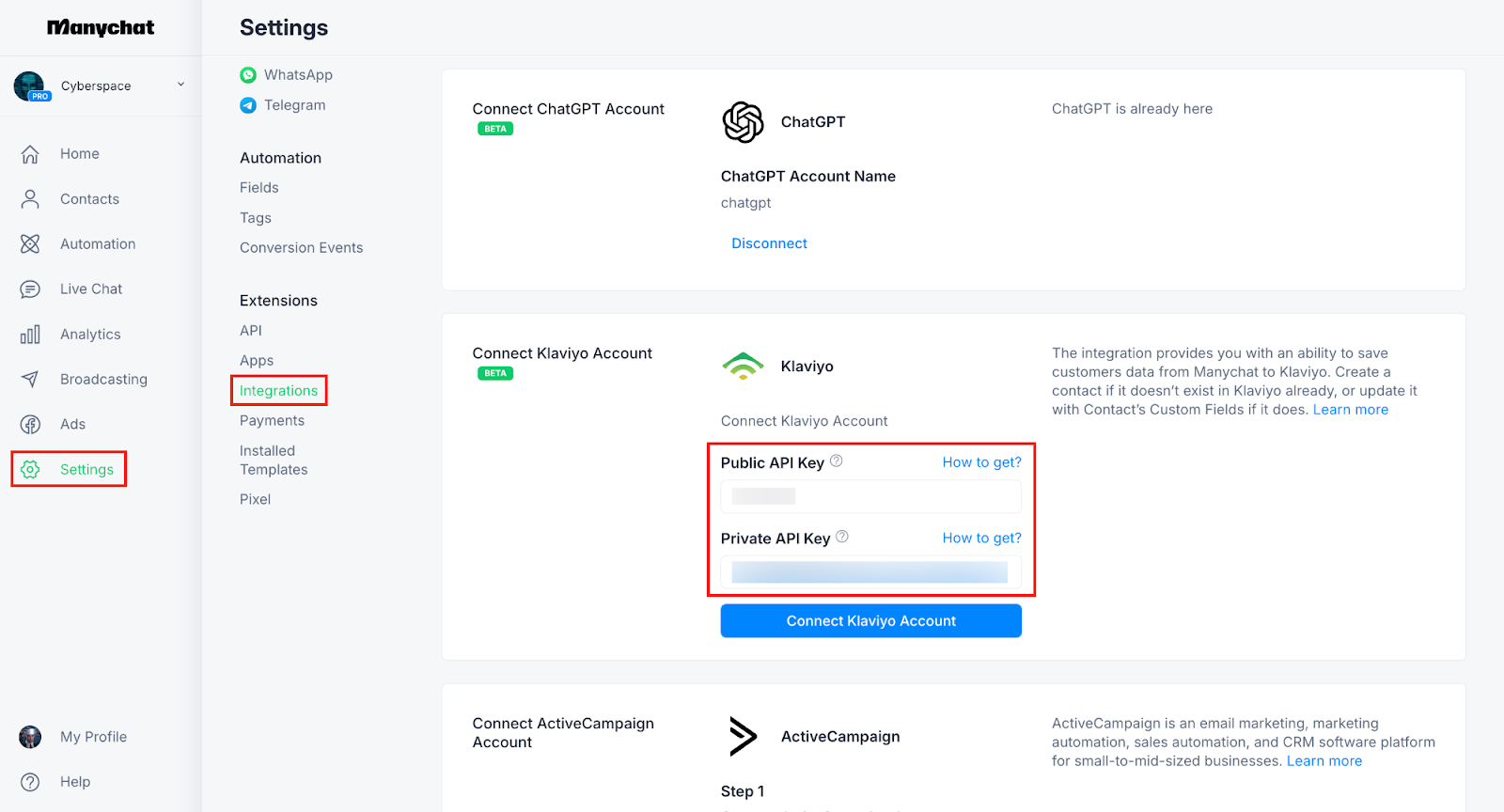The width and height of the screenshot is (1504, 812).
Task: Click the Settings gear icon
Action: pos(30,469)
